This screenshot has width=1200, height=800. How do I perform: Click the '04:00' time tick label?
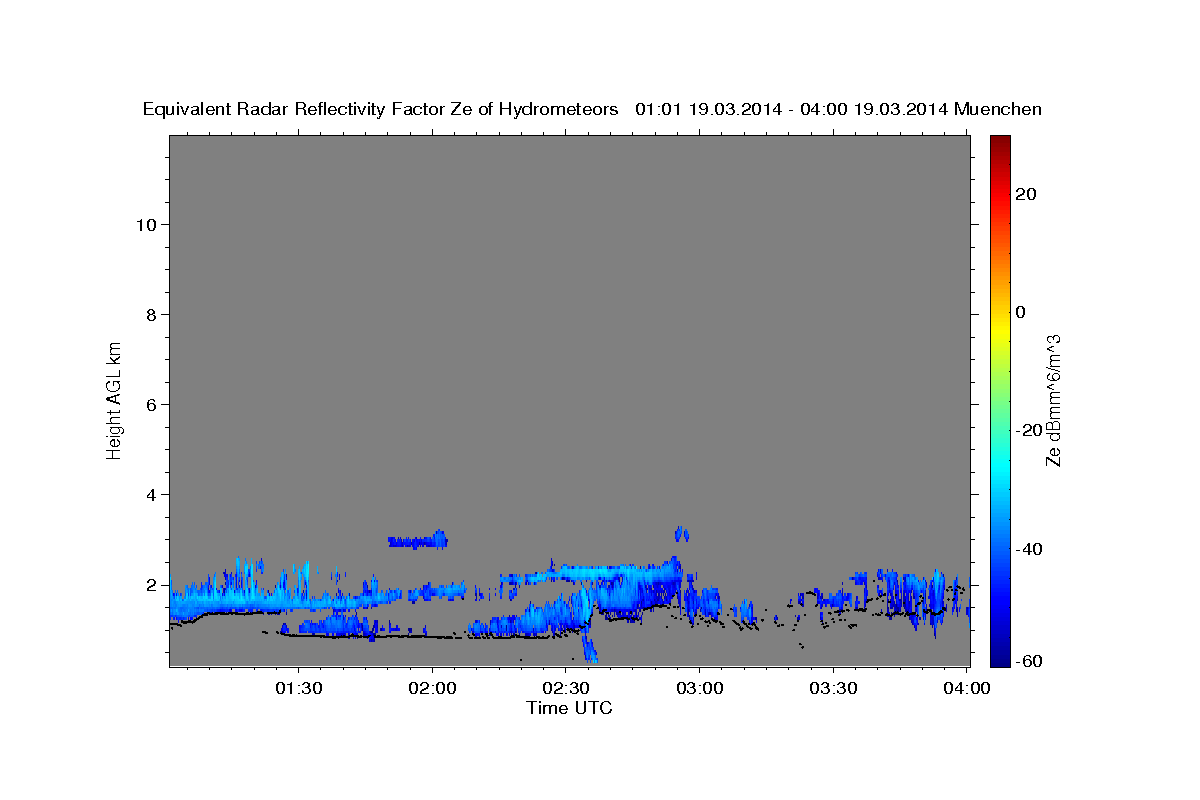point(968,688)
